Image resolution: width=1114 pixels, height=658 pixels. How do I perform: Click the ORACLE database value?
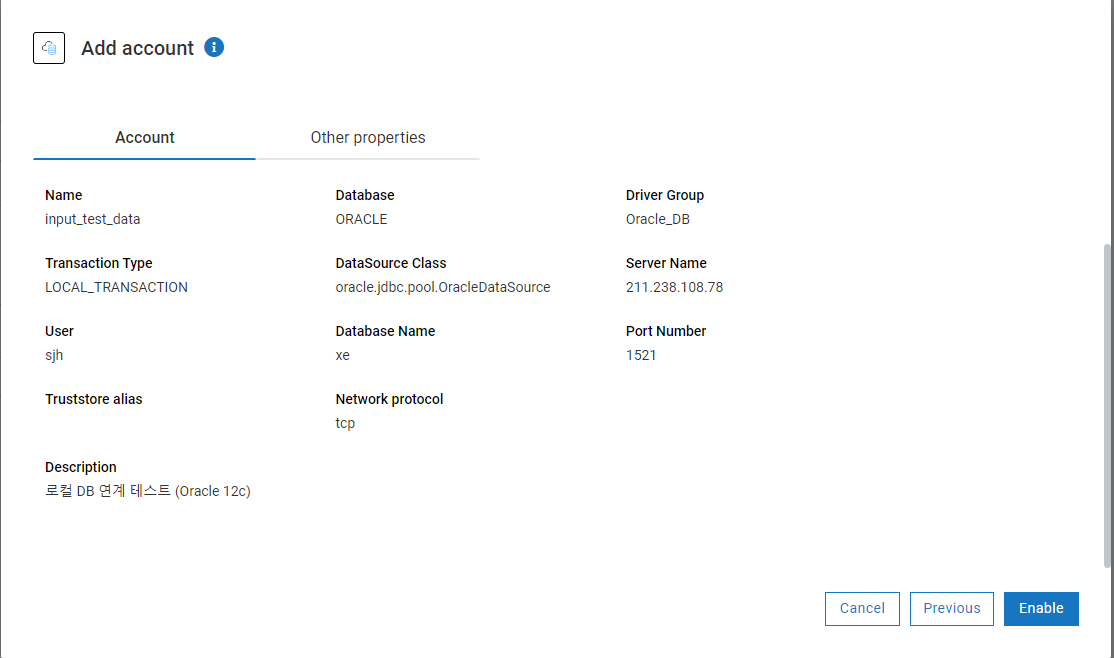pyautogui.click(x=361, y=219)
